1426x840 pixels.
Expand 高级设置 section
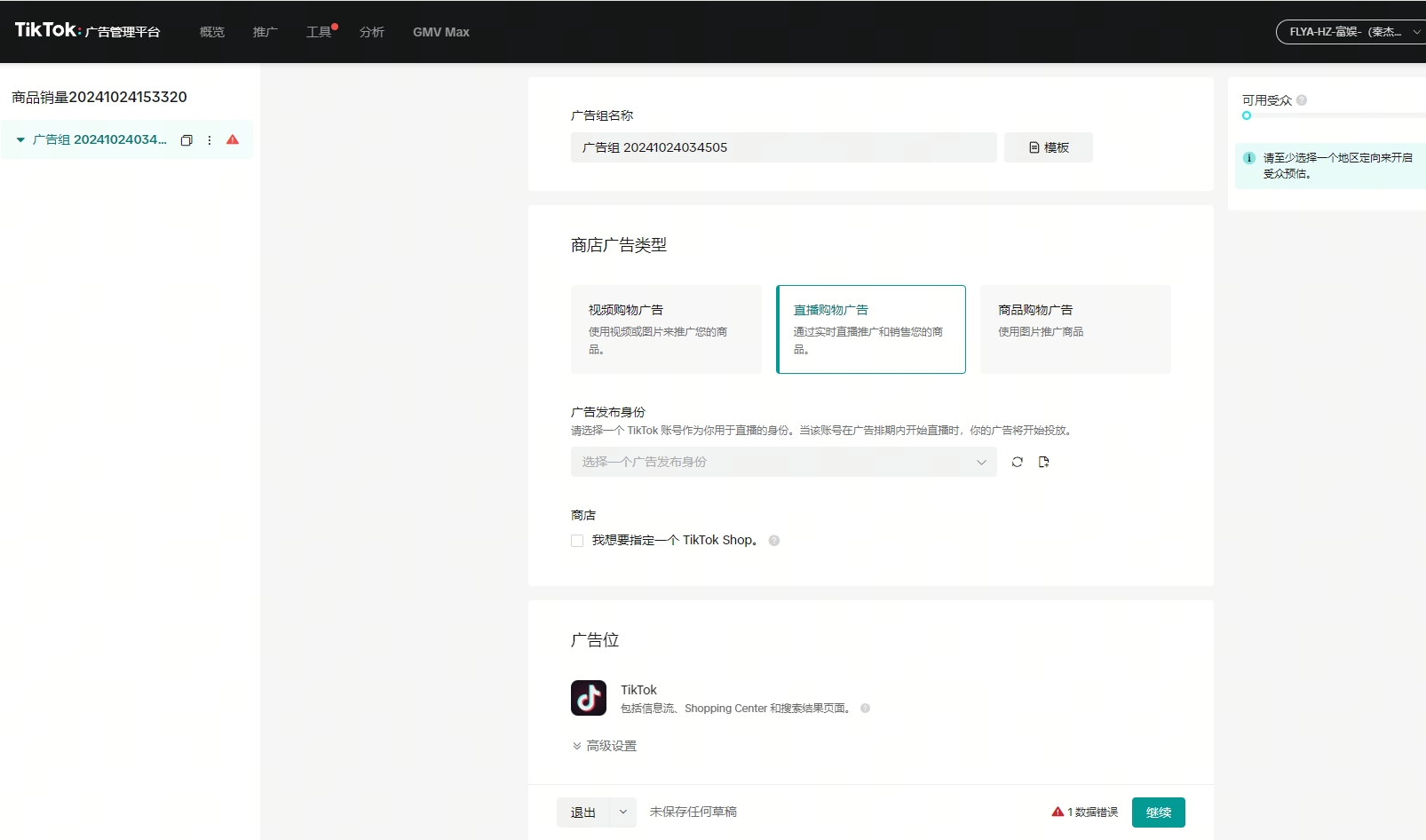point(604,746)
